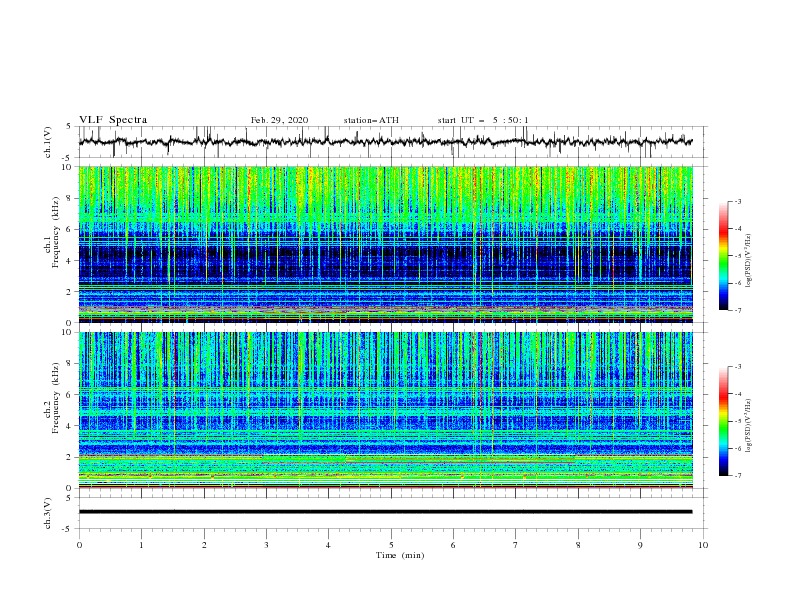Click the "5" volt tick on ch.1(V) axis
The image size is (792, 612).
(68, 127)
